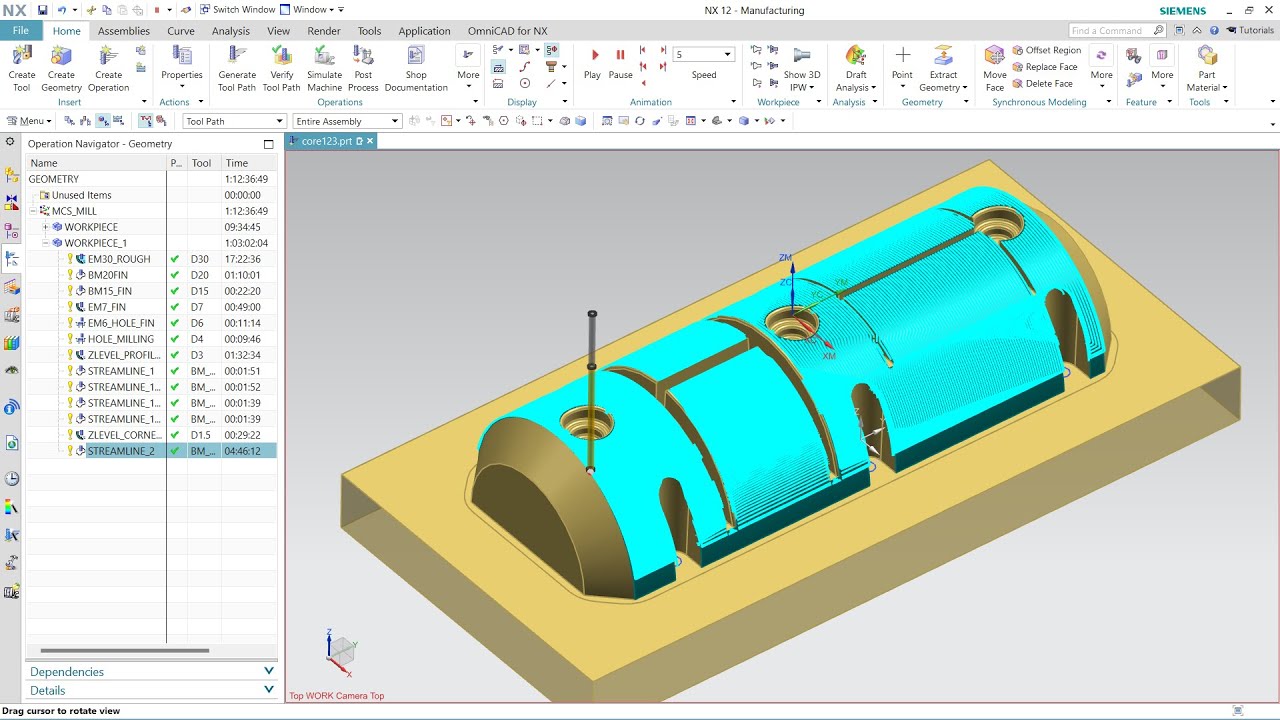
Task: Open resource bar settings gear
Action: click(11, 143)
